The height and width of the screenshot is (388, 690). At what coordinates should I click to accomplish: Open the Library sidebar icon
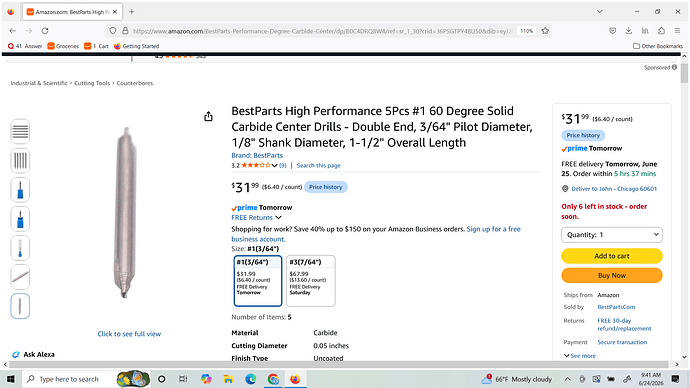pos(645,31)
